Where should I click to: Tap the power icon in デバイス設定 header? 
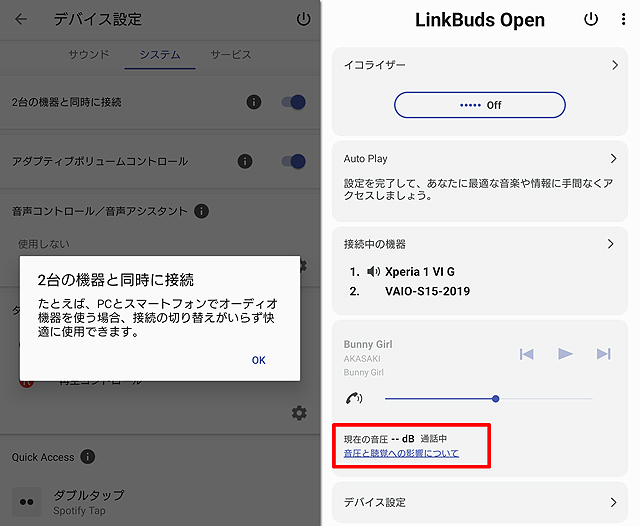click(303, 19)
